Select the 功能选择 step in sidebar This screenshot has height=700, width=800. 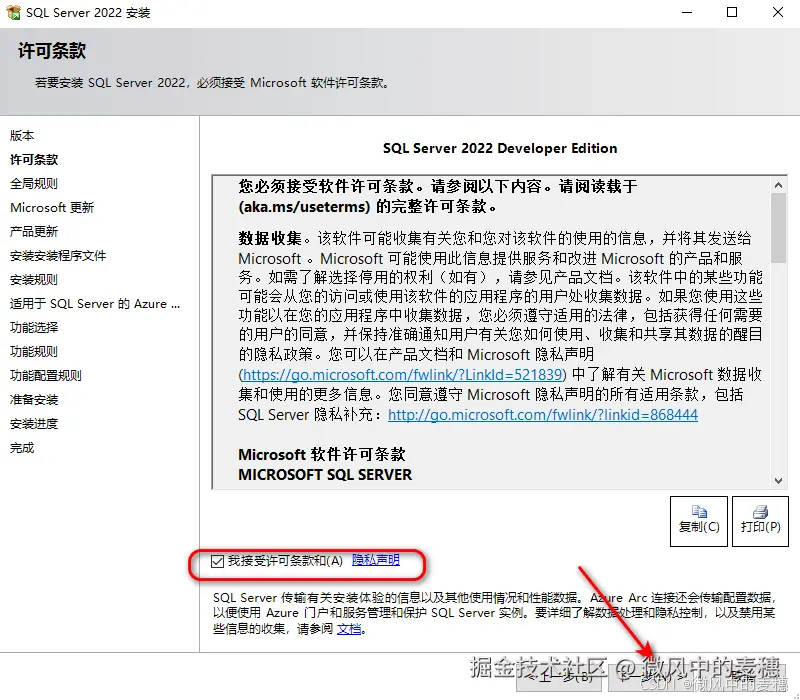click(x=34, y=328)
